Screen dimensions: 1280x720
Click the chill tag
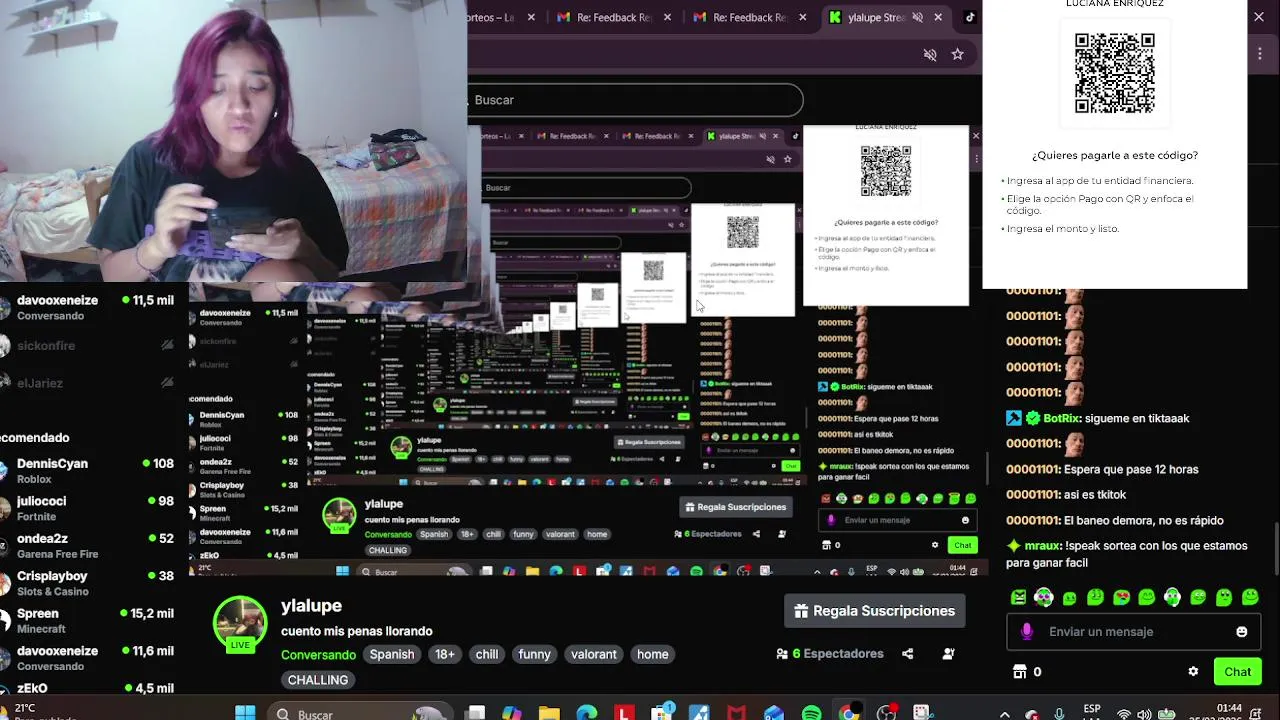click(x=487, y=654)
